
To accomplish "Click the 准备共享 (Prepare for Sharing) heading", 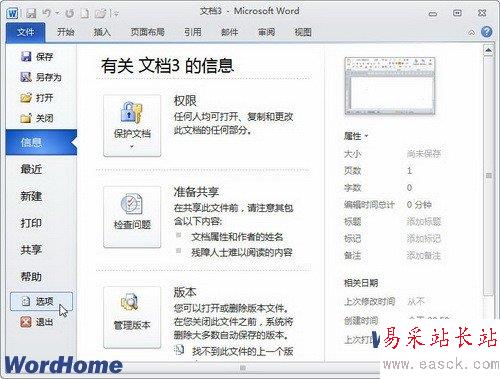I will coord(196,192).
